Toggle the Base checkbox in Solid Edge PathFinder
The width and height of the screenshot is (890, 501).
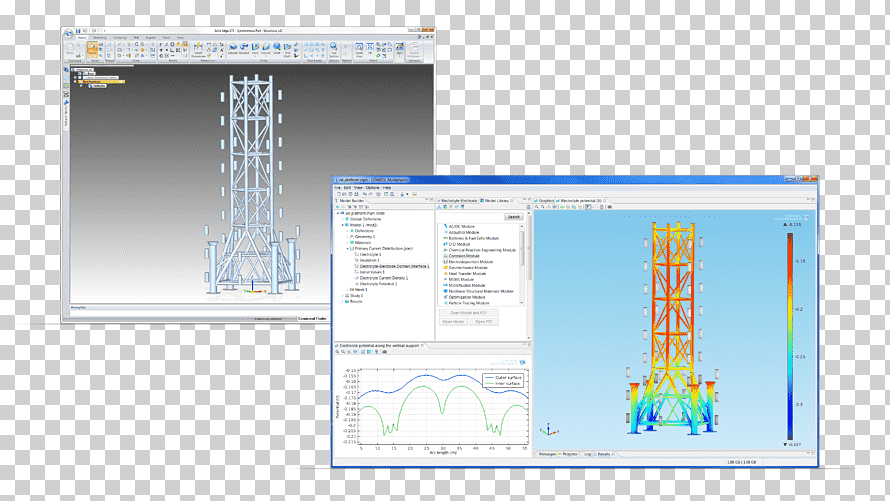click(80, 73)
